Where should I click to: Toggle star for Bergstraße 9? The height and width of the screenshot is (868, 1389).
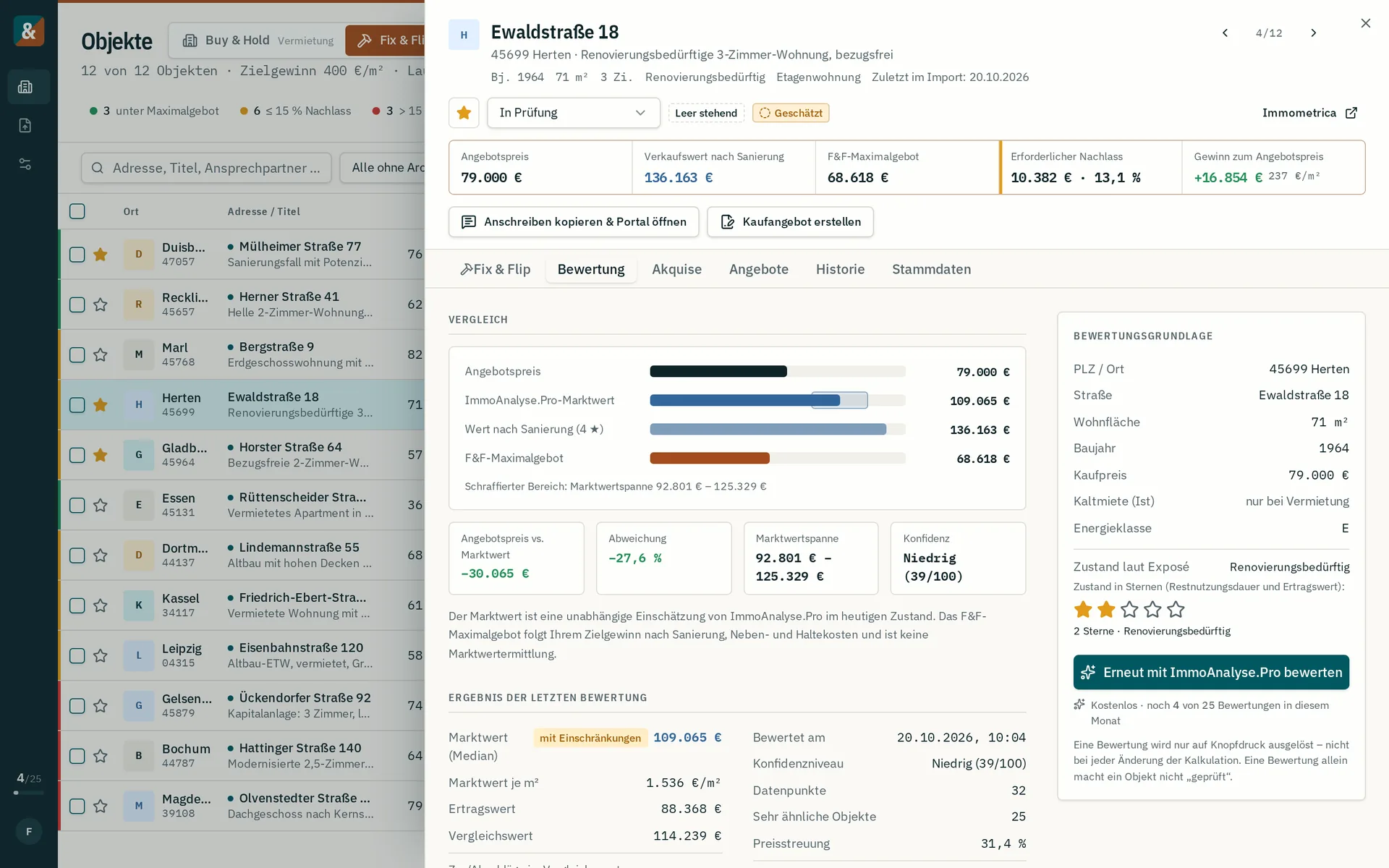pos(101,354)
